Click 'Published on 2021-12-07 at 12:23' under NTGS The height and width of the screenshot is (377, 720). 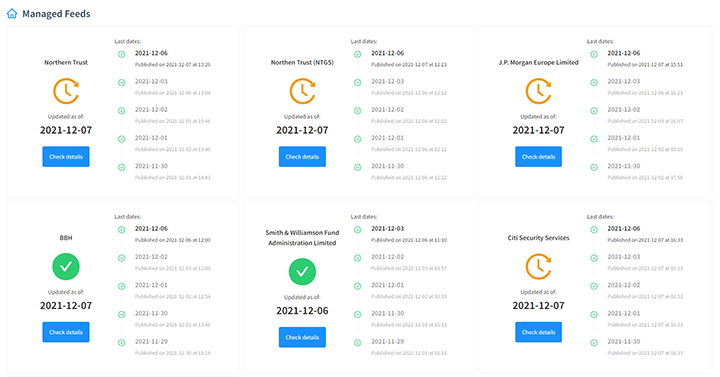(x=409, y=65)
